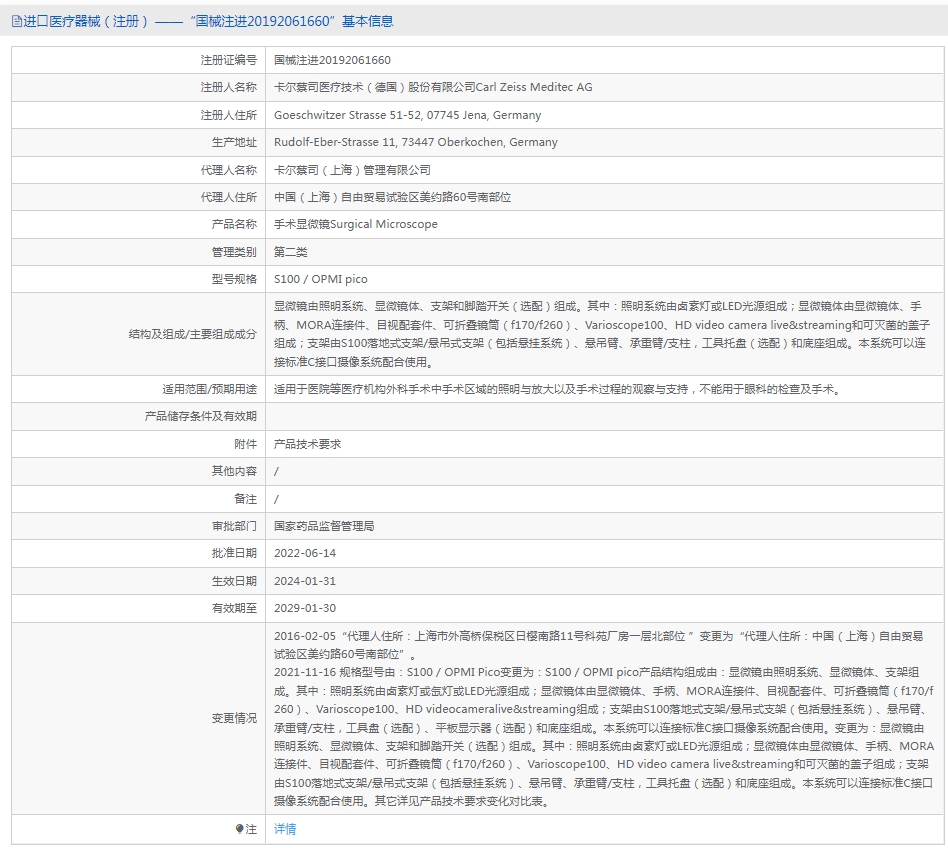Click the 审批部门 label
Image resolution: width=948 pixels, height=848 pixels.
tap(234, 526)
